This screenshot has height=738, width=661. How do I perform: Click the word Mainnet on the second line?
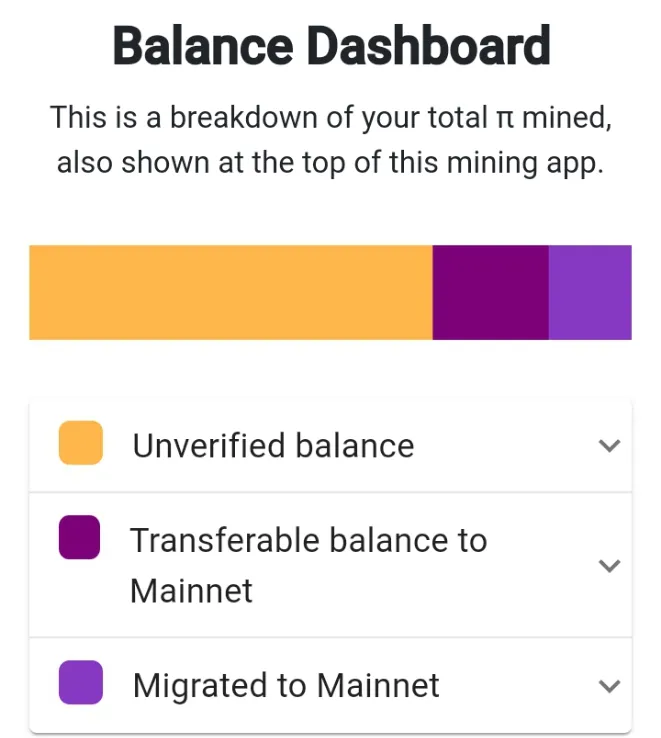pos(191,591)
